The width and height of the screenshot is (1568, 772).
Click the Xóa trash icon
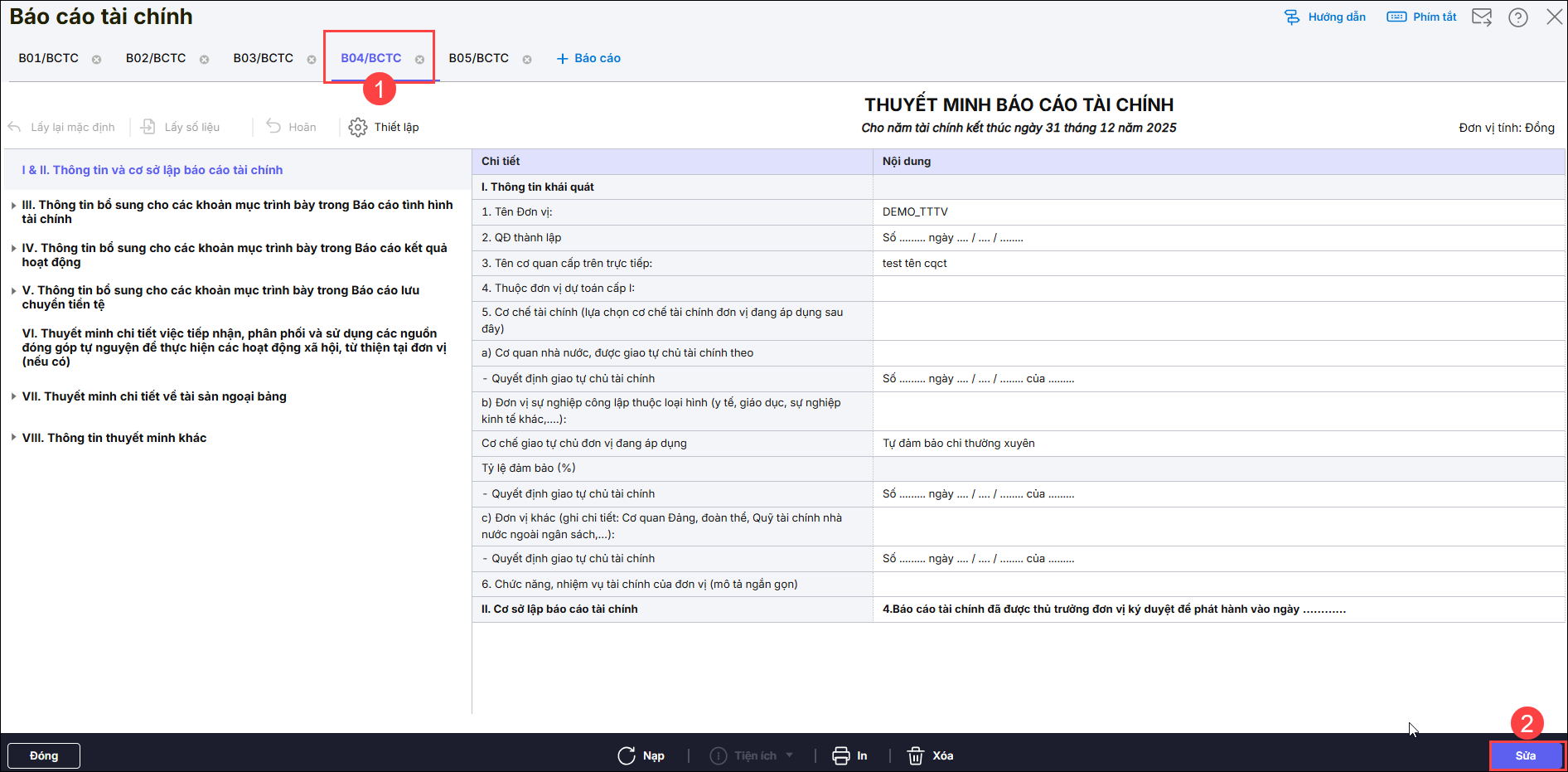[915, 755]
